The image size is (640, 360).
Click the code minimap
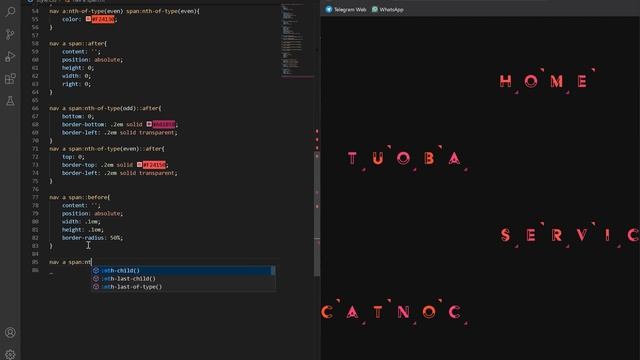pyautogui.click(x=298, y=40)
